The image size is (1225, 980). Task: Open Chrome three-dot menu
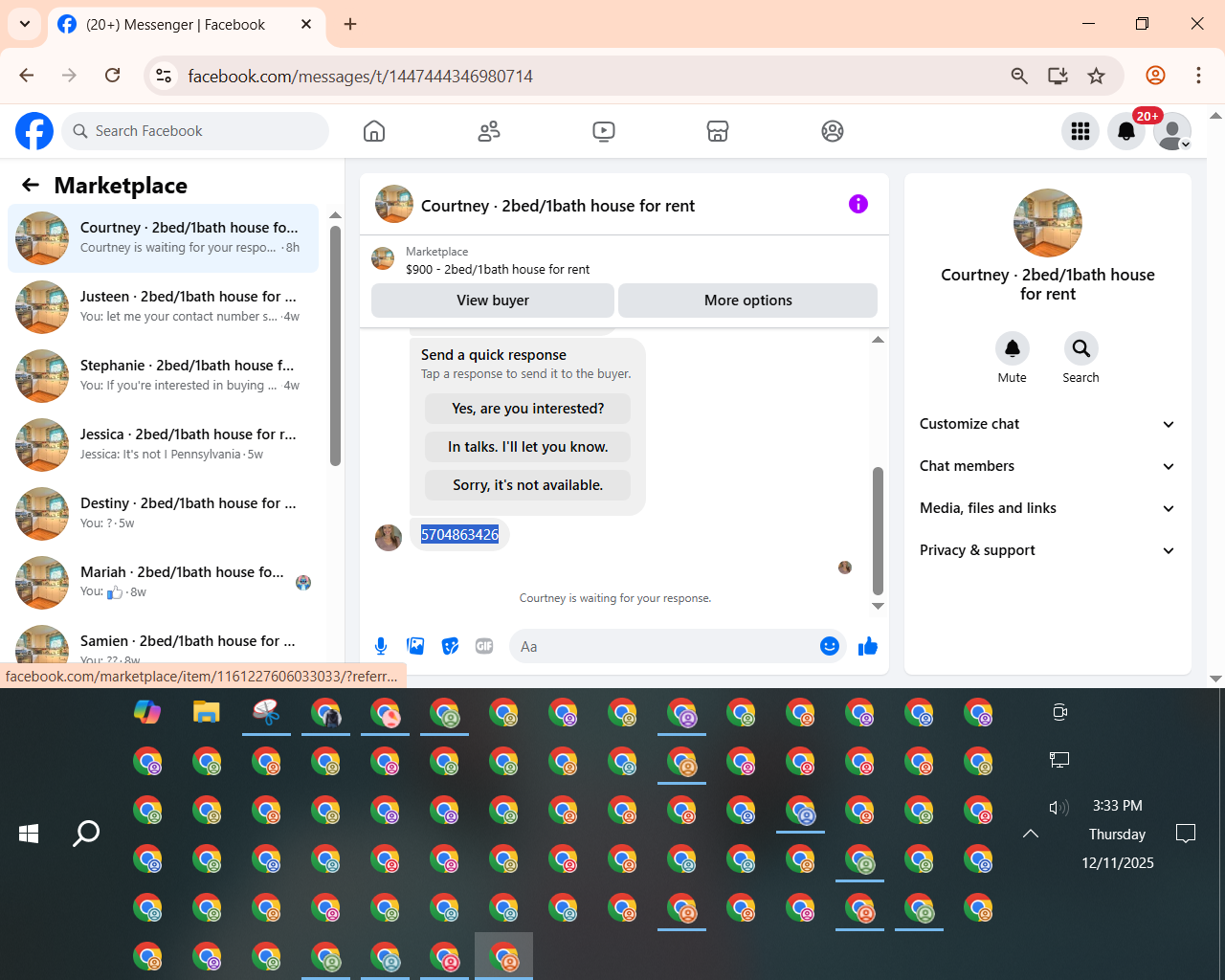tap(1198, 75)
